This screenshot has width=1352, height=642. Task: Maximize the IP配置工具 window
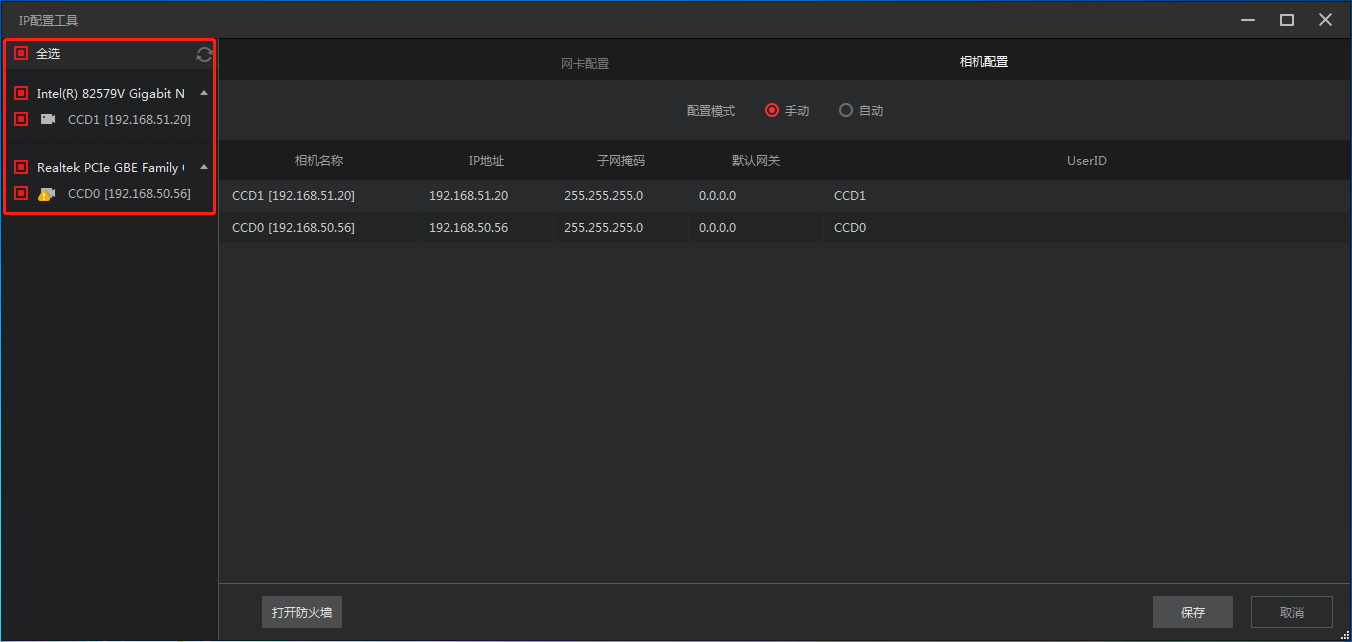tap(1287, 20)
